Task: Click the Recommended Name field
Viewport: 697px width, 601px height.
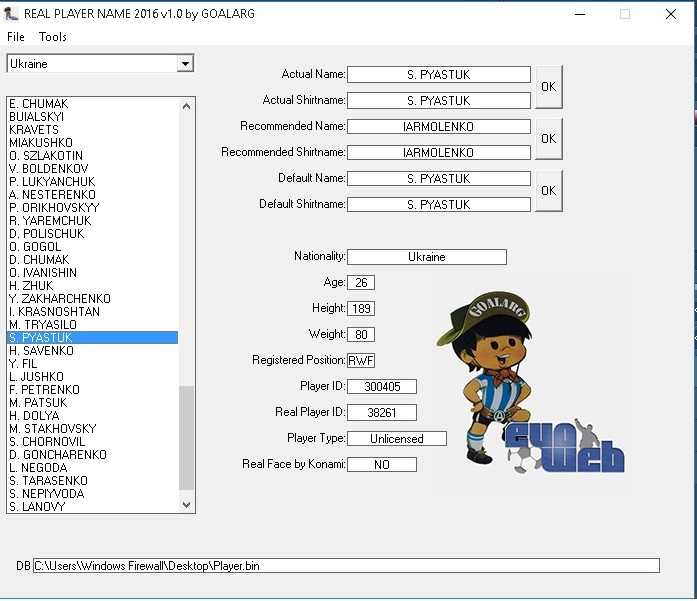Action: tap(439, 127)
